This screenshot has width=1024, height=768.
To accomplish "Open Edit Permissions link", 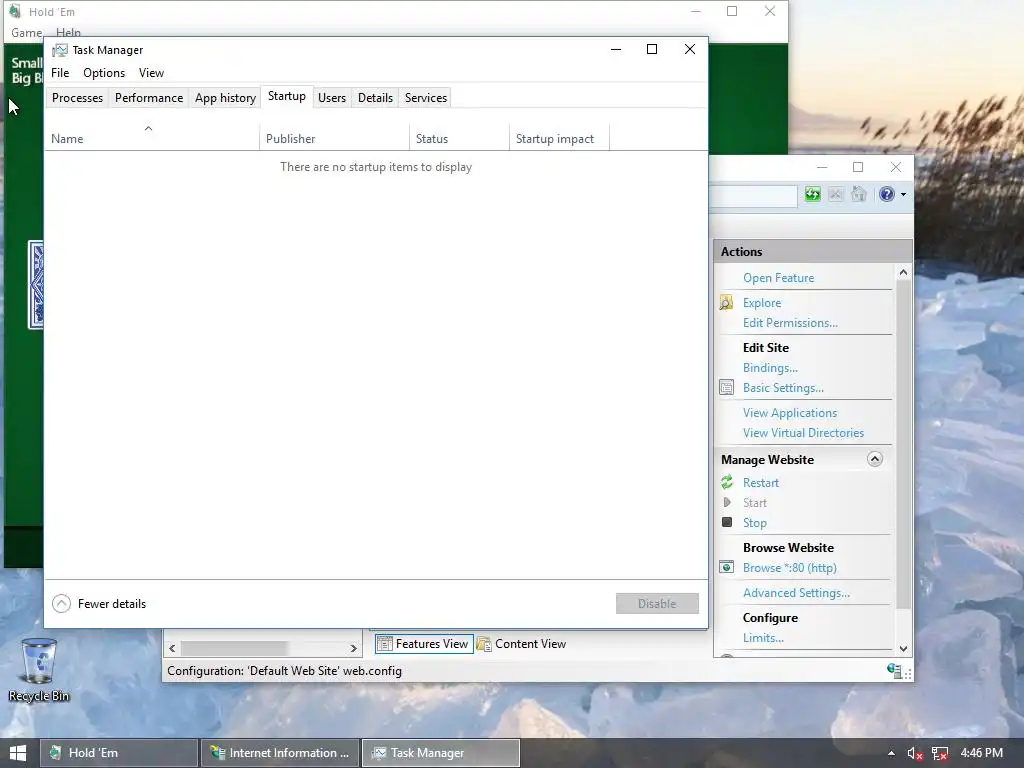I will click(790, 323).
